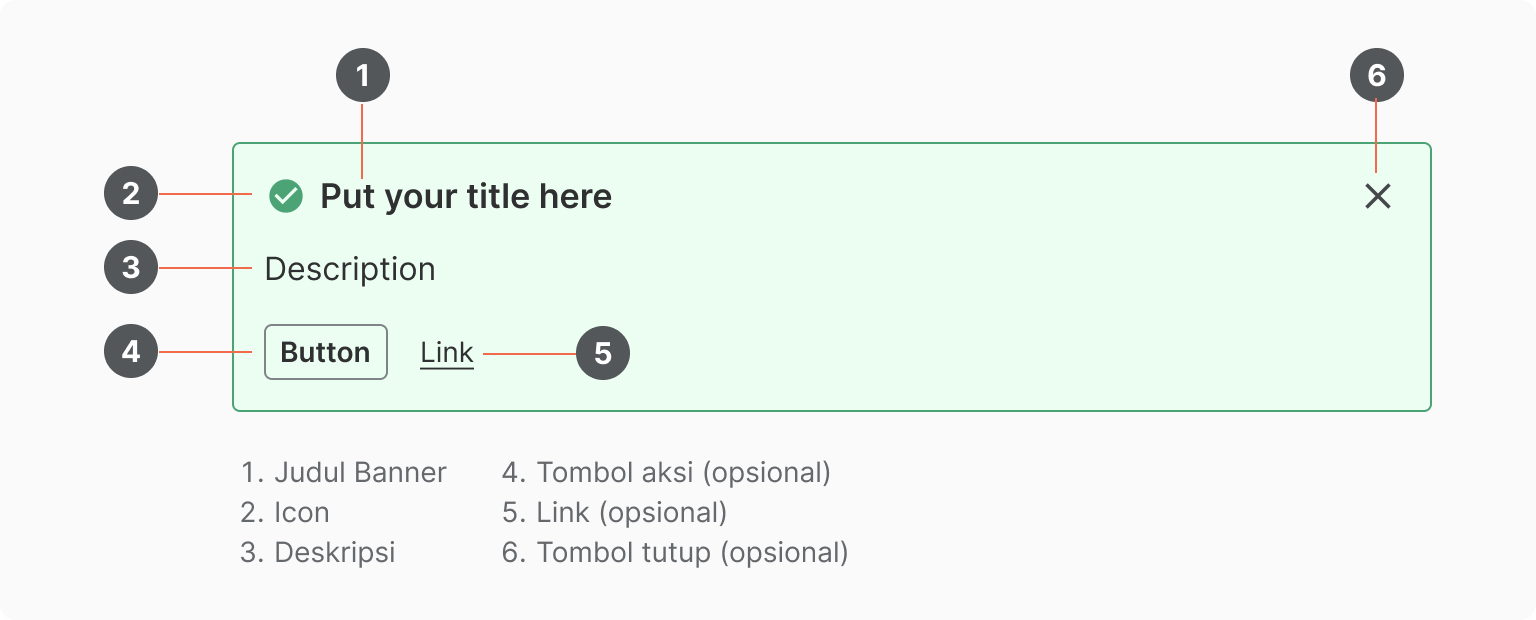Click the Description text in the banner
1536x620 pixels.
350,269
